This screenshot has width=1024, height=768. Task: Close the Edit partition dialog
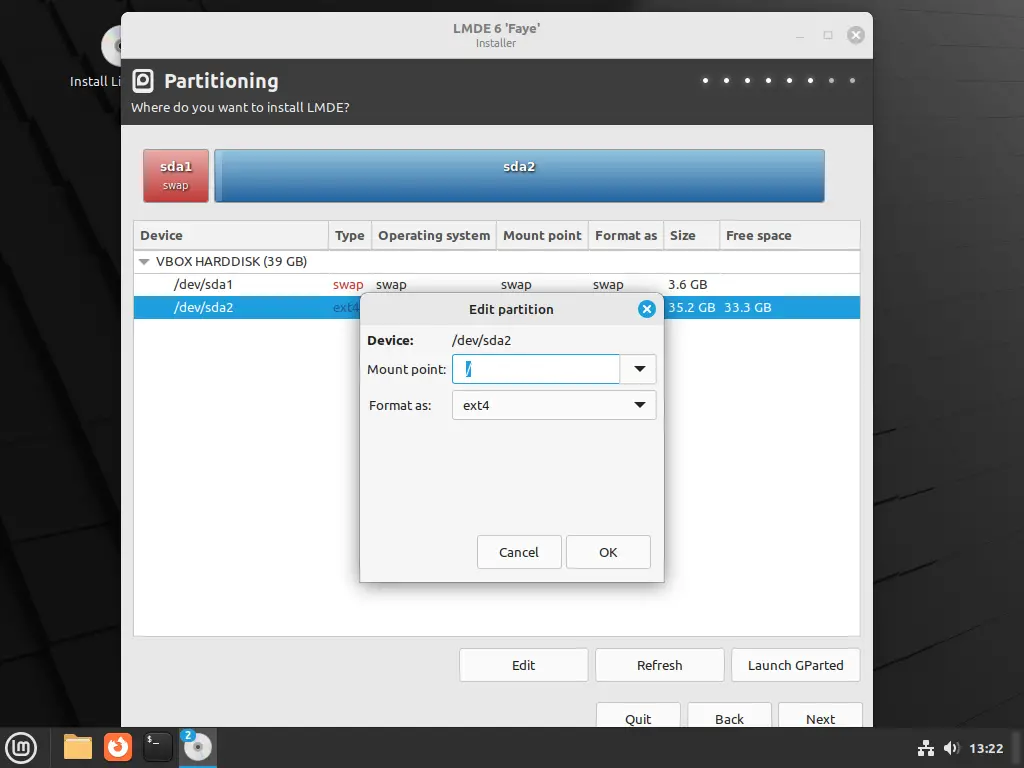[647, 309]
